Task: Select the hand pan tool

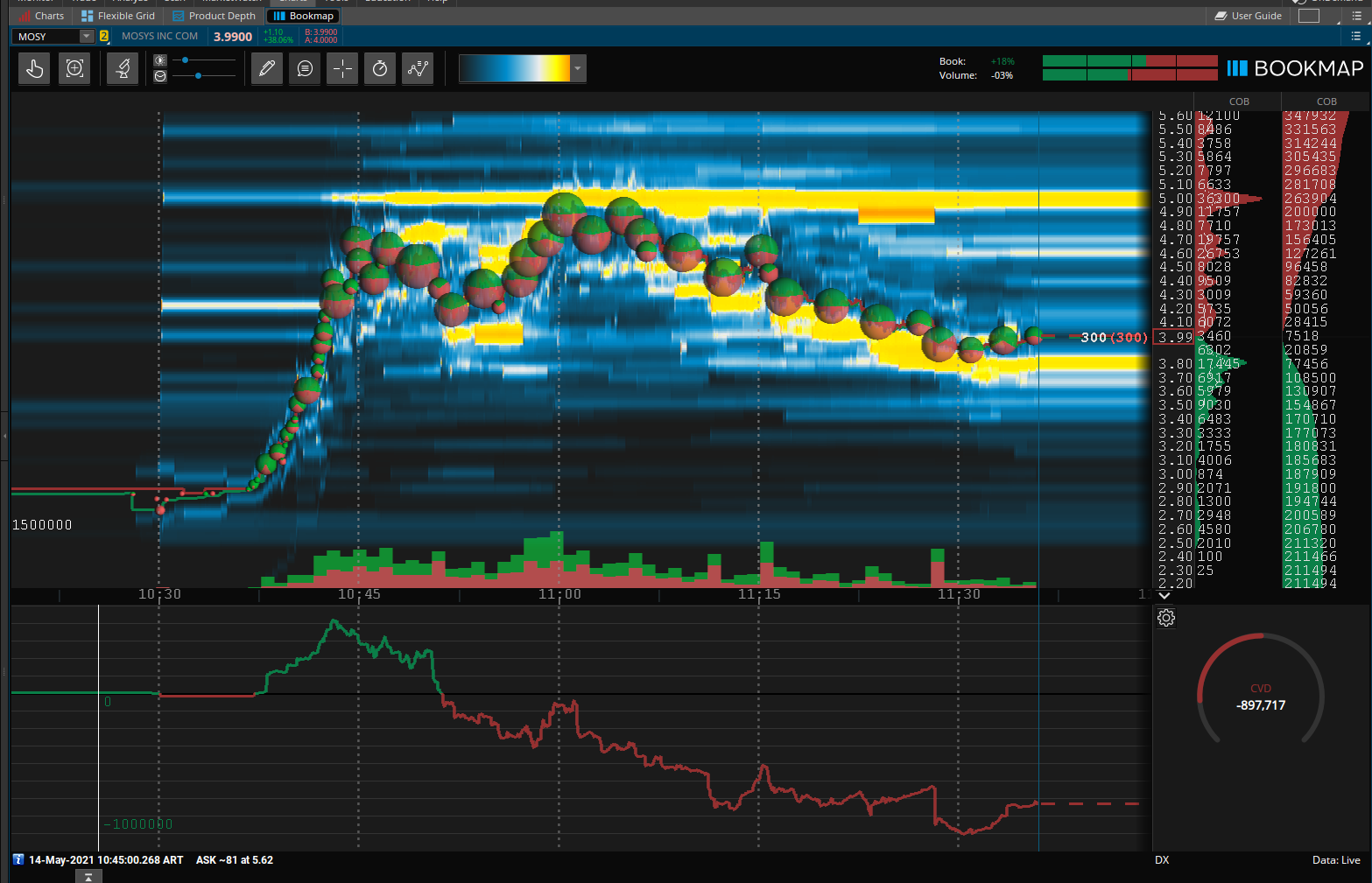Action: click(35, 68)
